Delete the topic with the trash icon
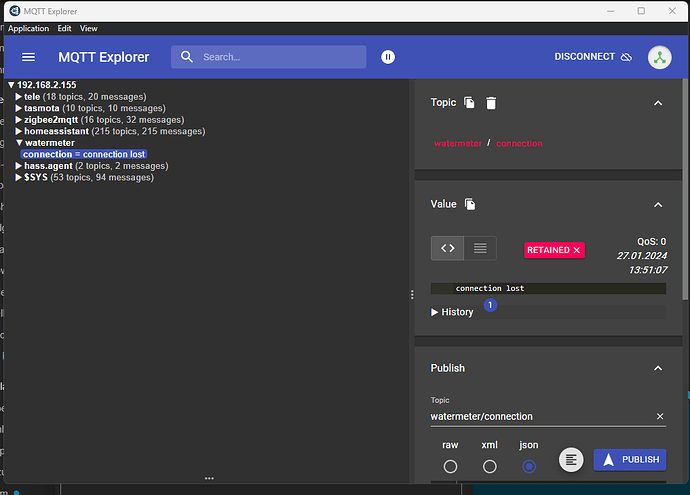 tap(491, 103)
